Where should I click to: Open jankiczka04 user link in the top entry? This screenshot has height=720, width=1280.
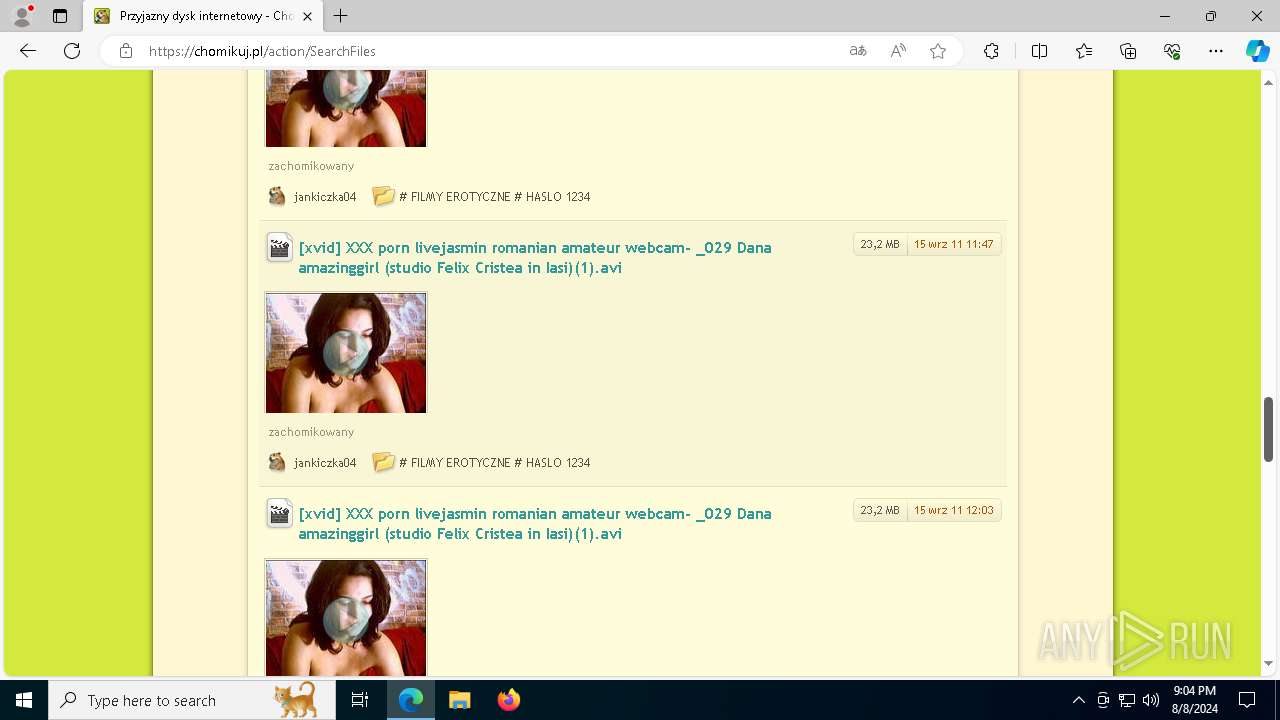coord(325,197)
